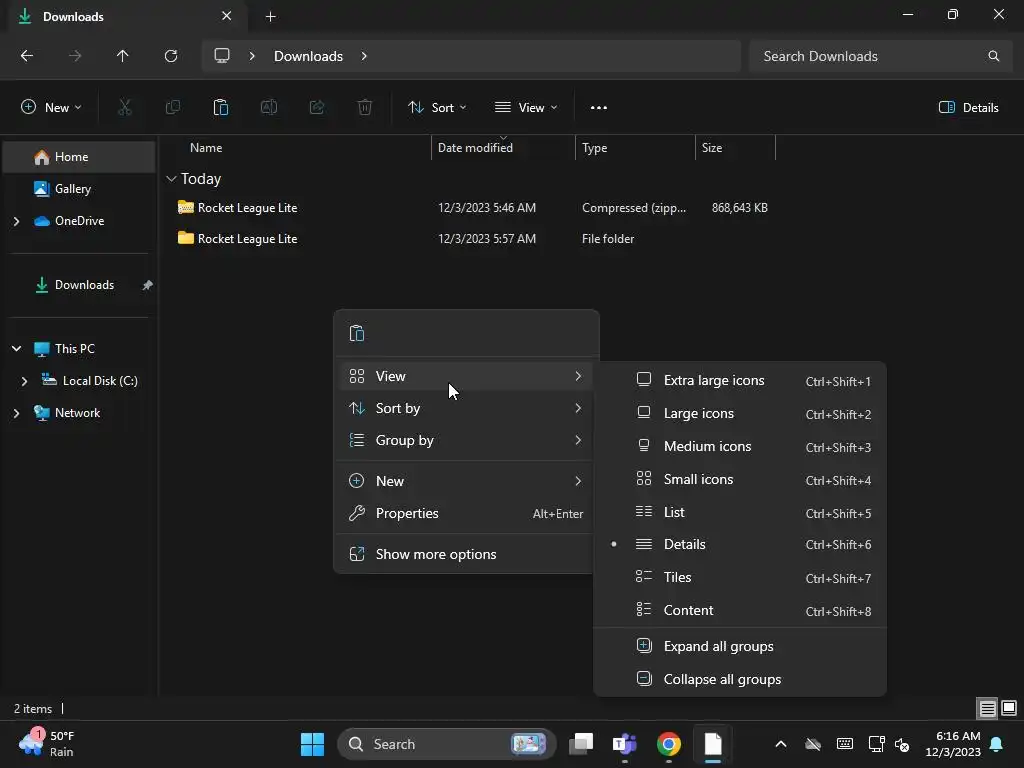
Task: Choose Content view option
Action: 740,611
